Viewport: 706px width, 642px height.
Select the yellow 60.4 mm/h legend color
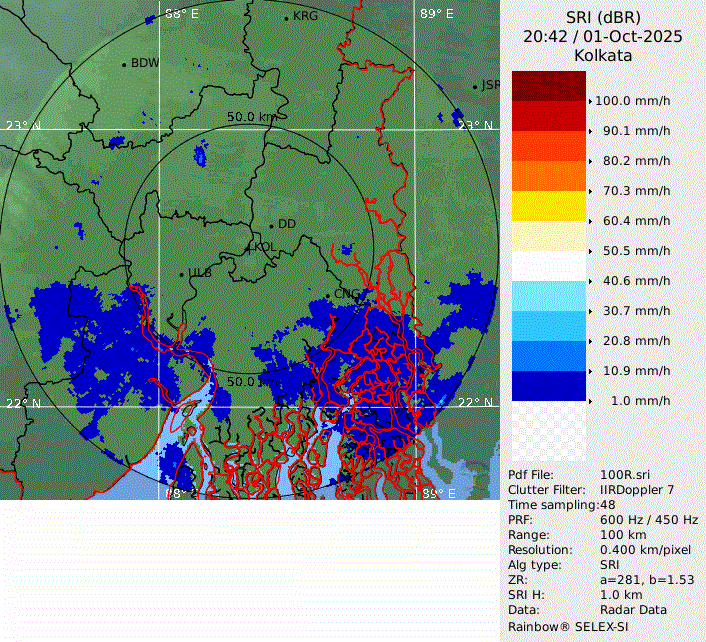click(x=548, y=206)
